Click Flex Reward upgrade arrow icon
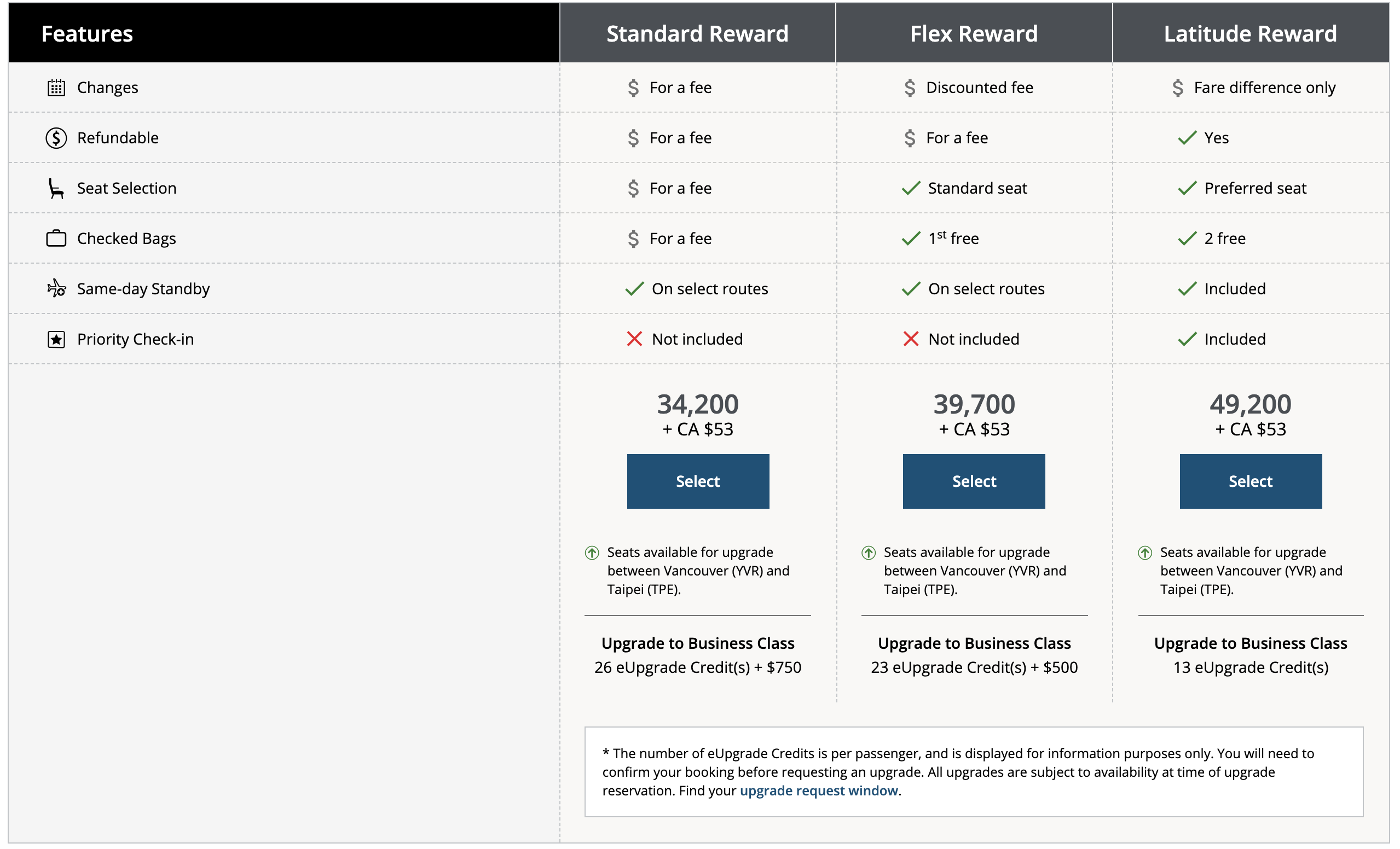Viewport: 1400px width, 849px height. click(x=869, y=553)
